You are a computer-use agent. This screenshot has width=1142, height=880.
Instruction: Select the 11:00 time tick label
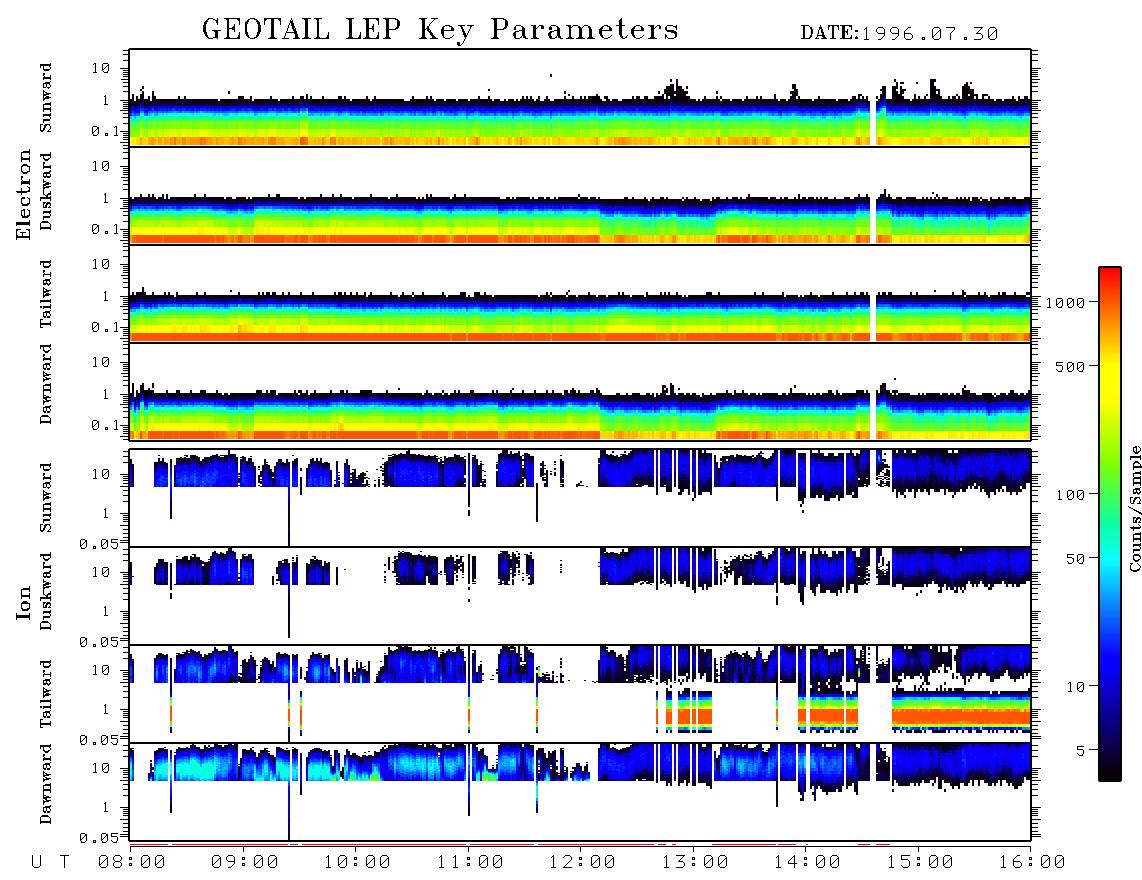coord(470,863)
